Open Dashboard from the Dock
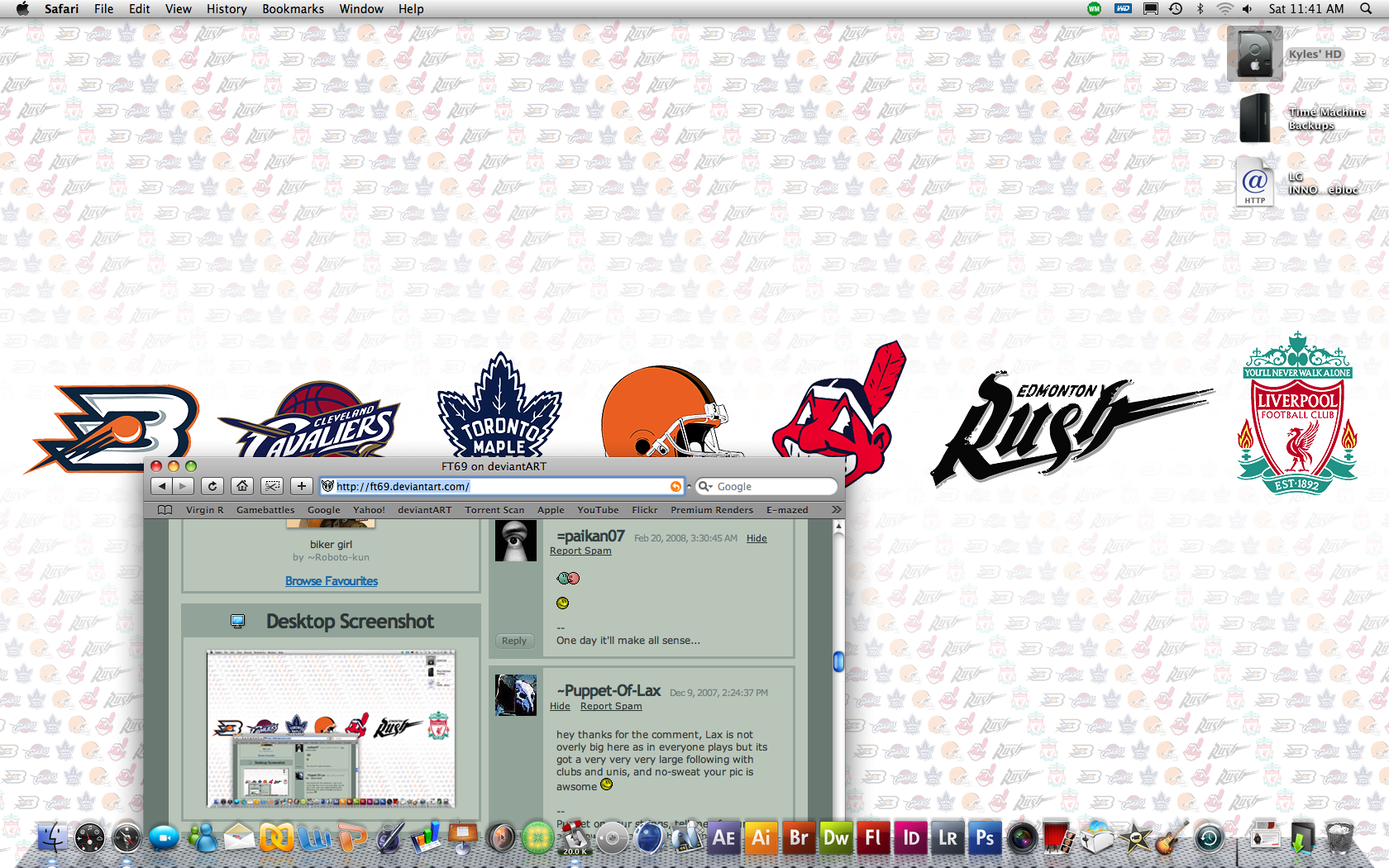The height and width of the screenshot is (868, 1389). (x=90, y=838)
